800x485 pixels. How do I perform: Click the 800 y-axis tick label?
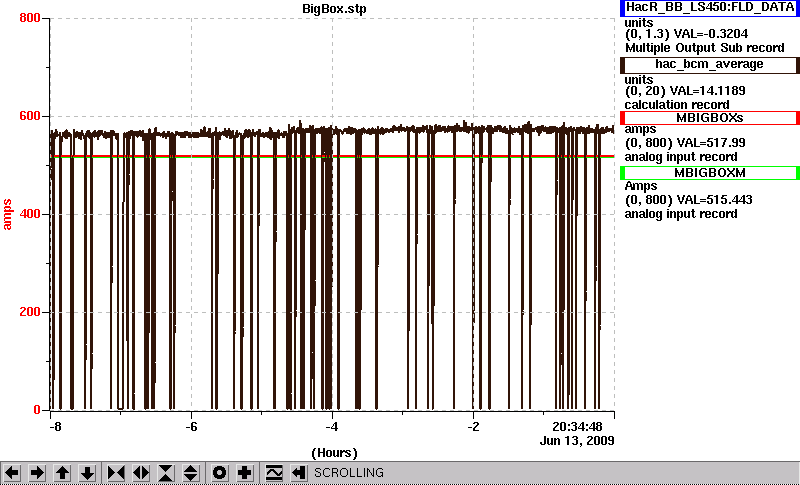pyautogui.click(x=30, y=18)
